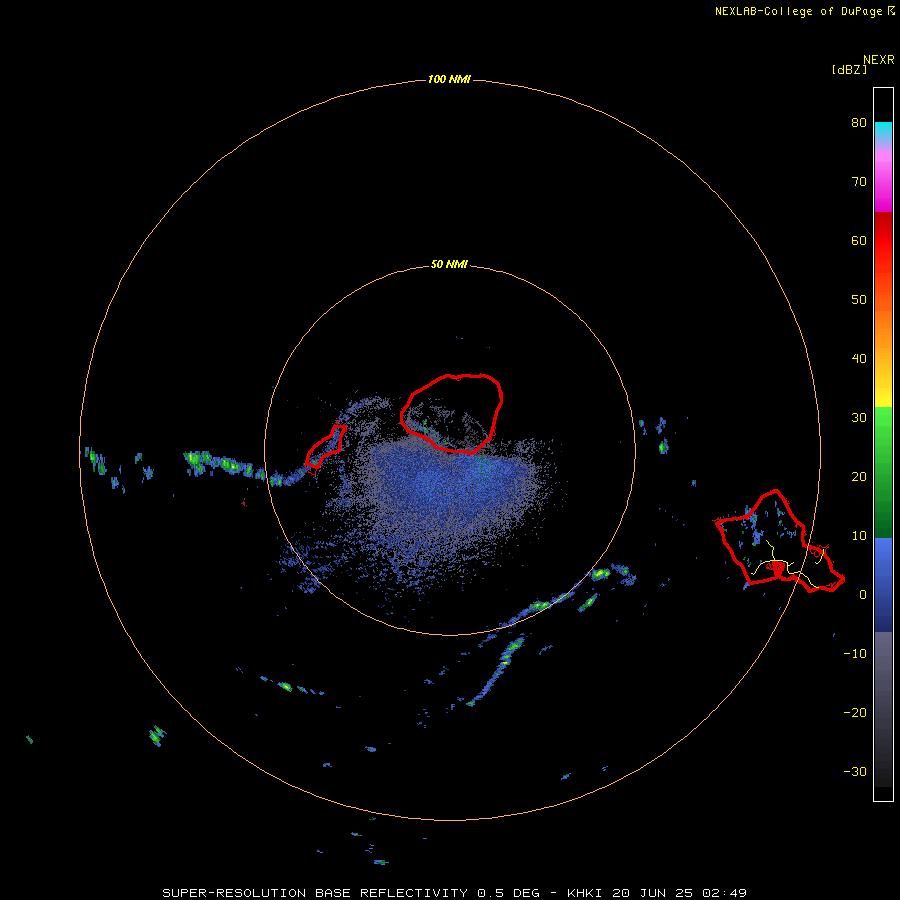Click the NEXR label above the color bar
Viewport: 900px width, 900px height.
(x=878, y=60)
